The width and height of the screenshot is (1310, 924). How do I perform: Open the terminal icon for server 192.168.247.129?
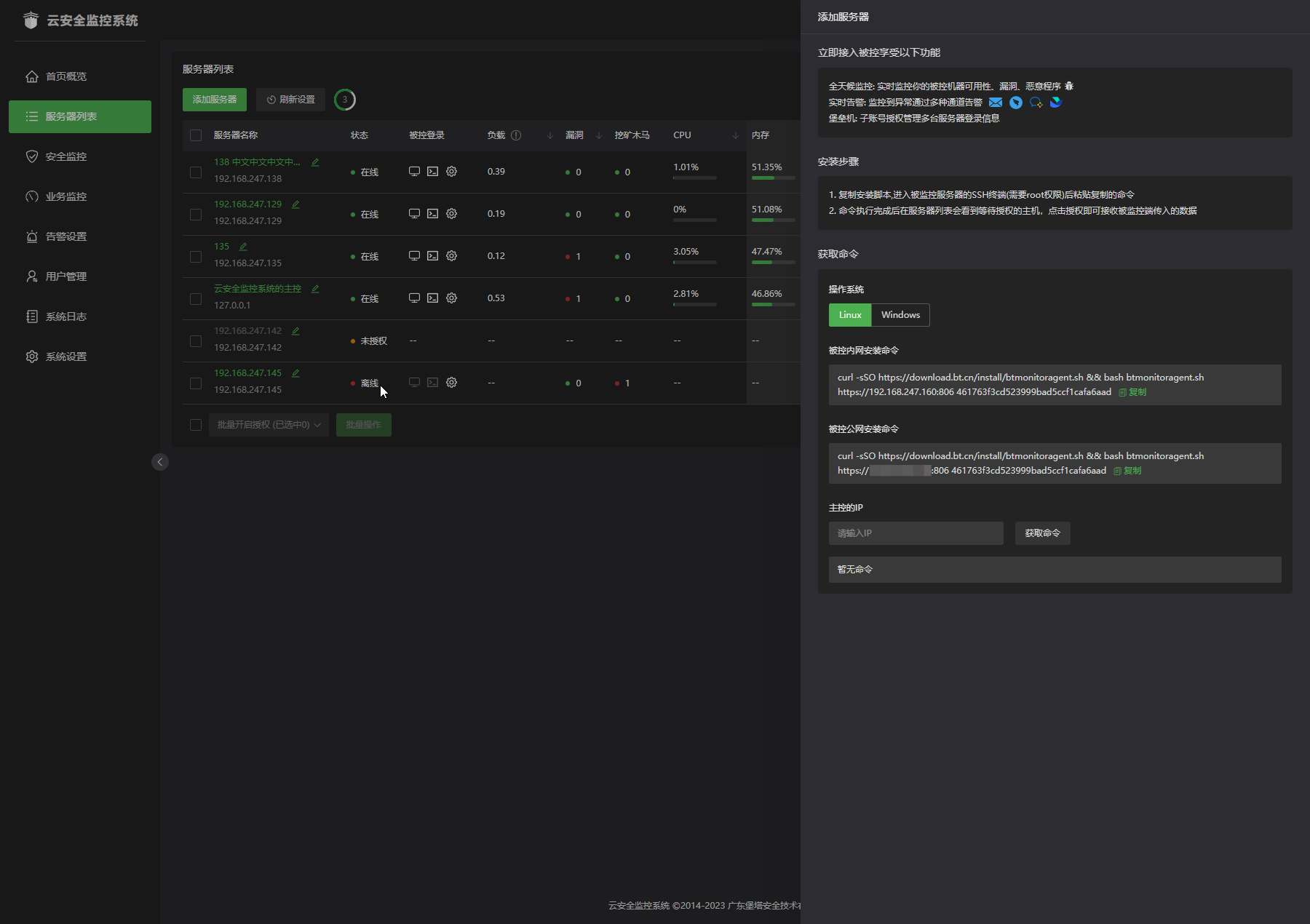(432, 214)
